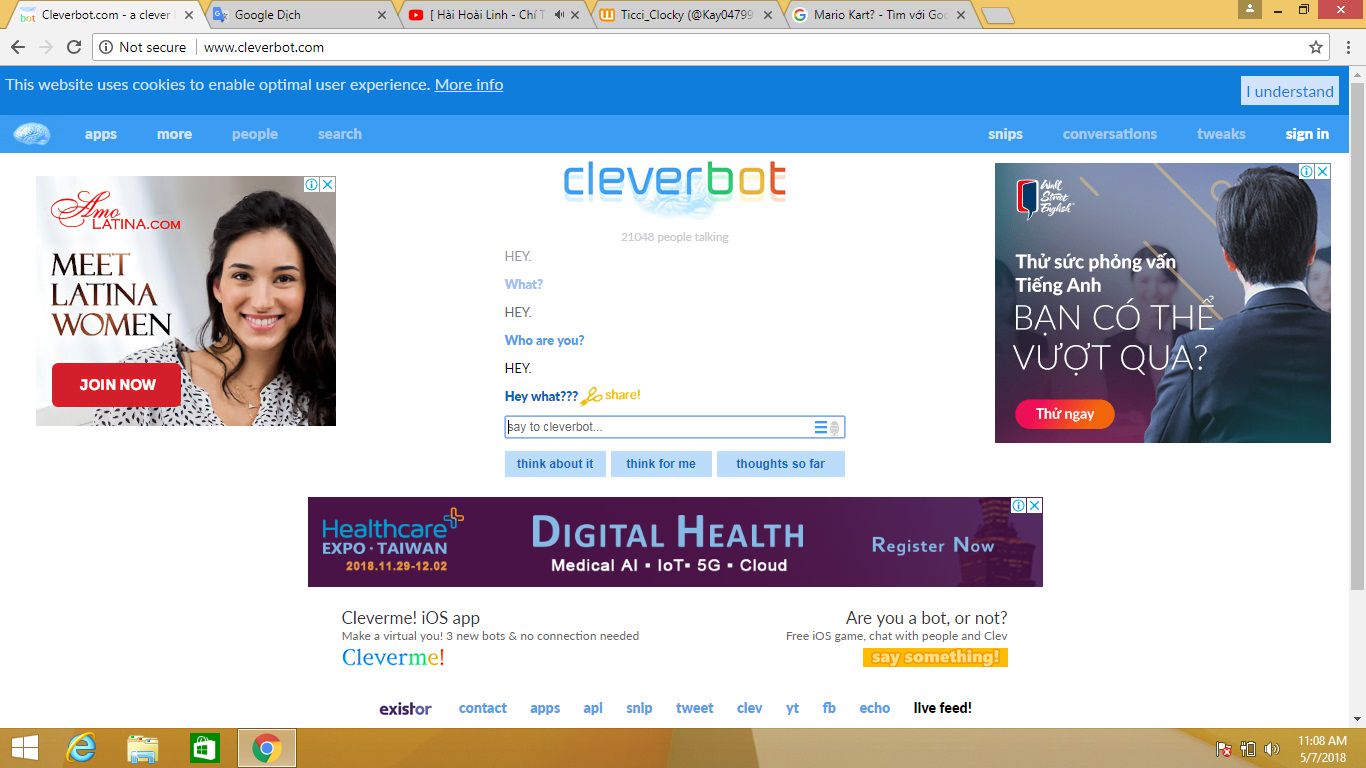Open AdChoices info on Latina ad
The height and width of the screenshot is (768, 1366).
click(x=312, y=185)
